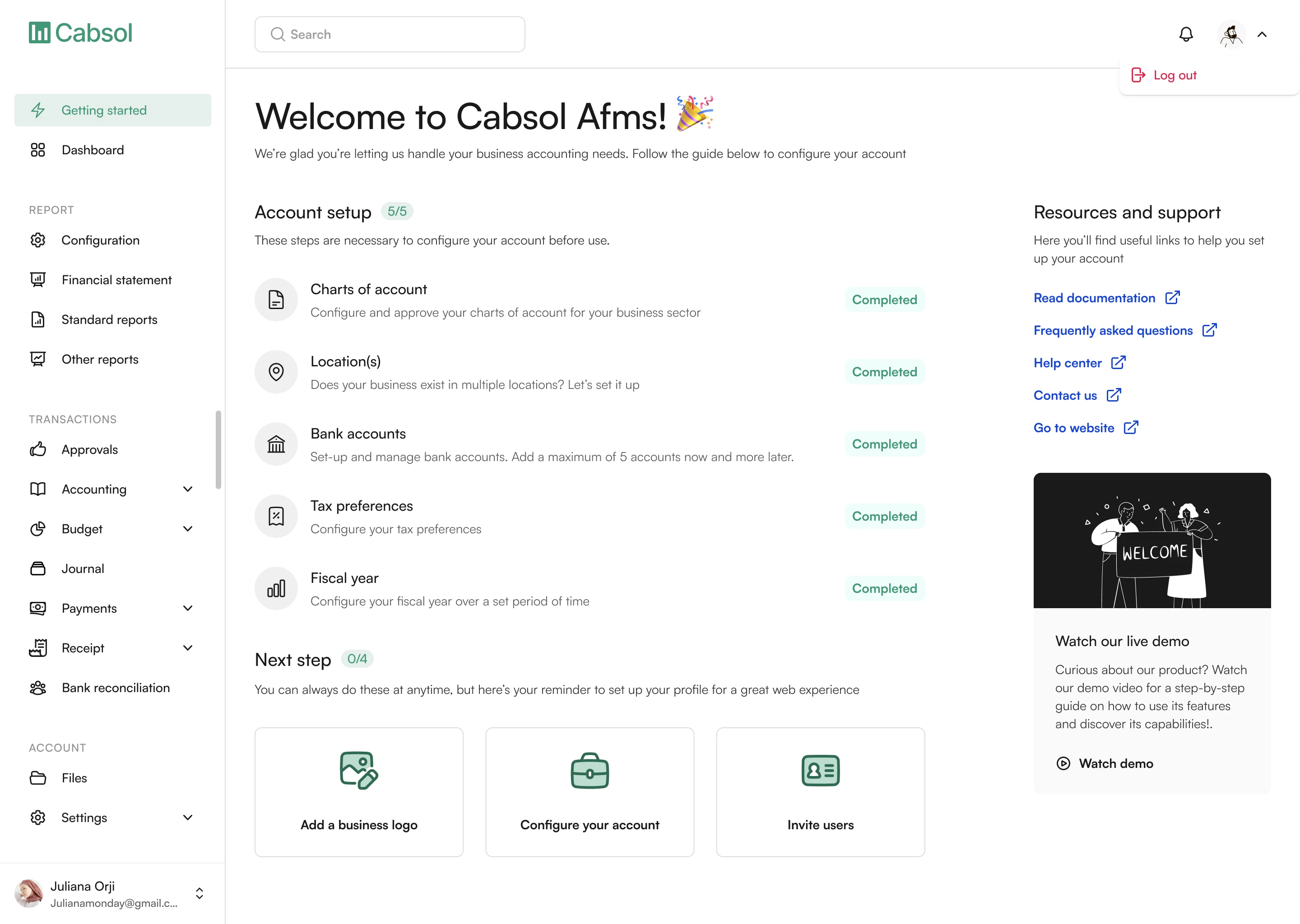Click the Search input field
The width and height of the screenshot is (1300, 924).
(x=390, y=35)
